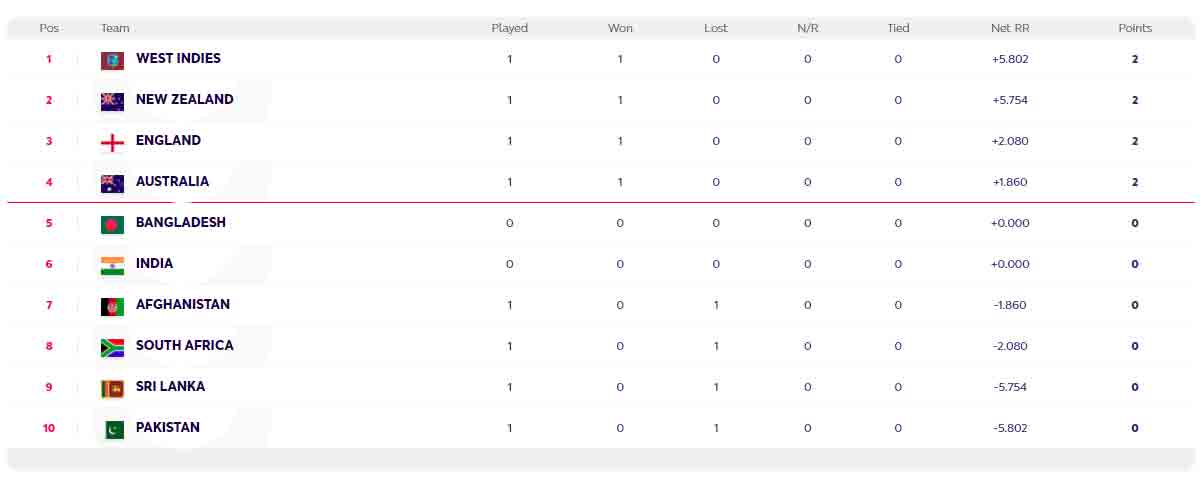Open the AFGHANISTAN team link
The height and width of the screenshot is (477, 1204).
tap(182, 305)
